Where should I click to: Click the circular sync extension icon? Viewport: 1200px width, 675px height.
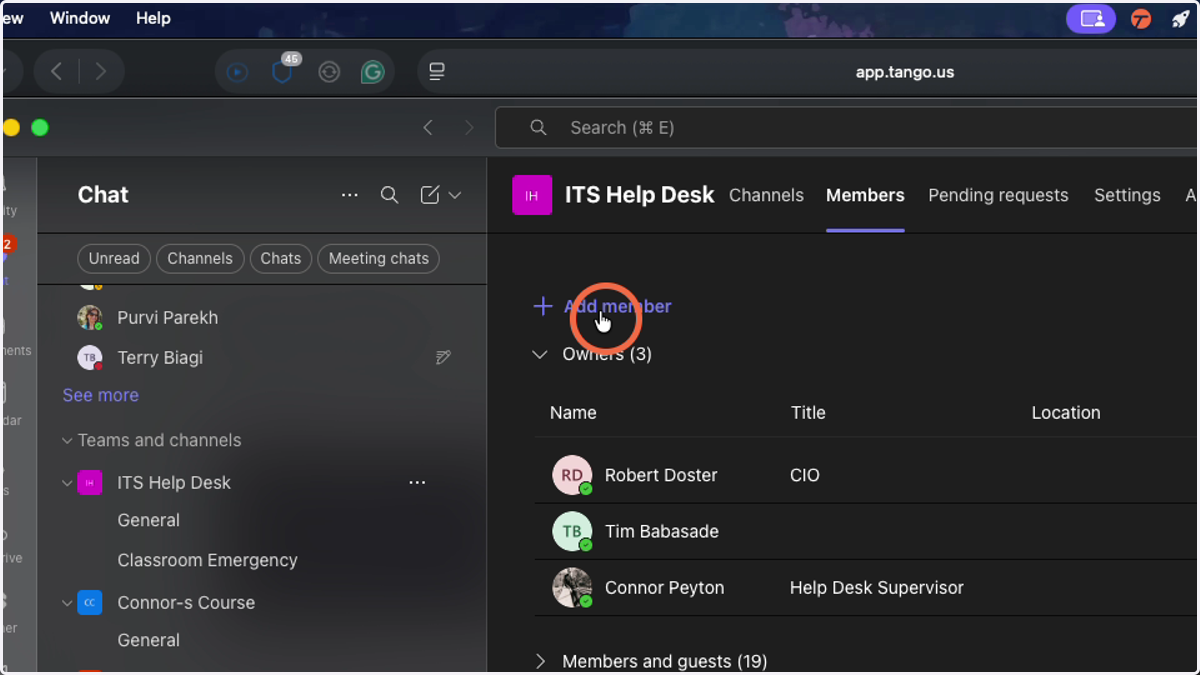(x=329, y=72)
